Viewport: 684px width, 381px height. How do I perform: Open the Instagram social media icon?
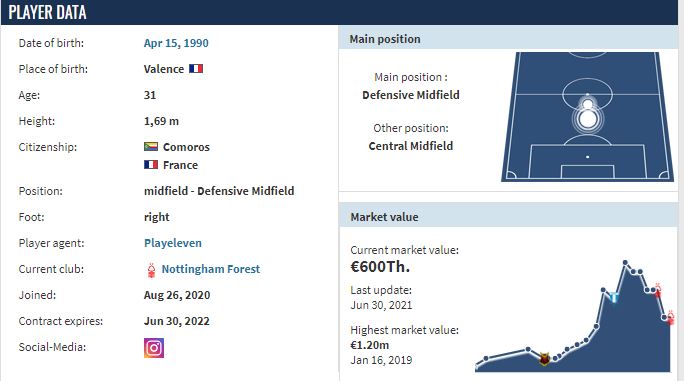coord(154,348)
